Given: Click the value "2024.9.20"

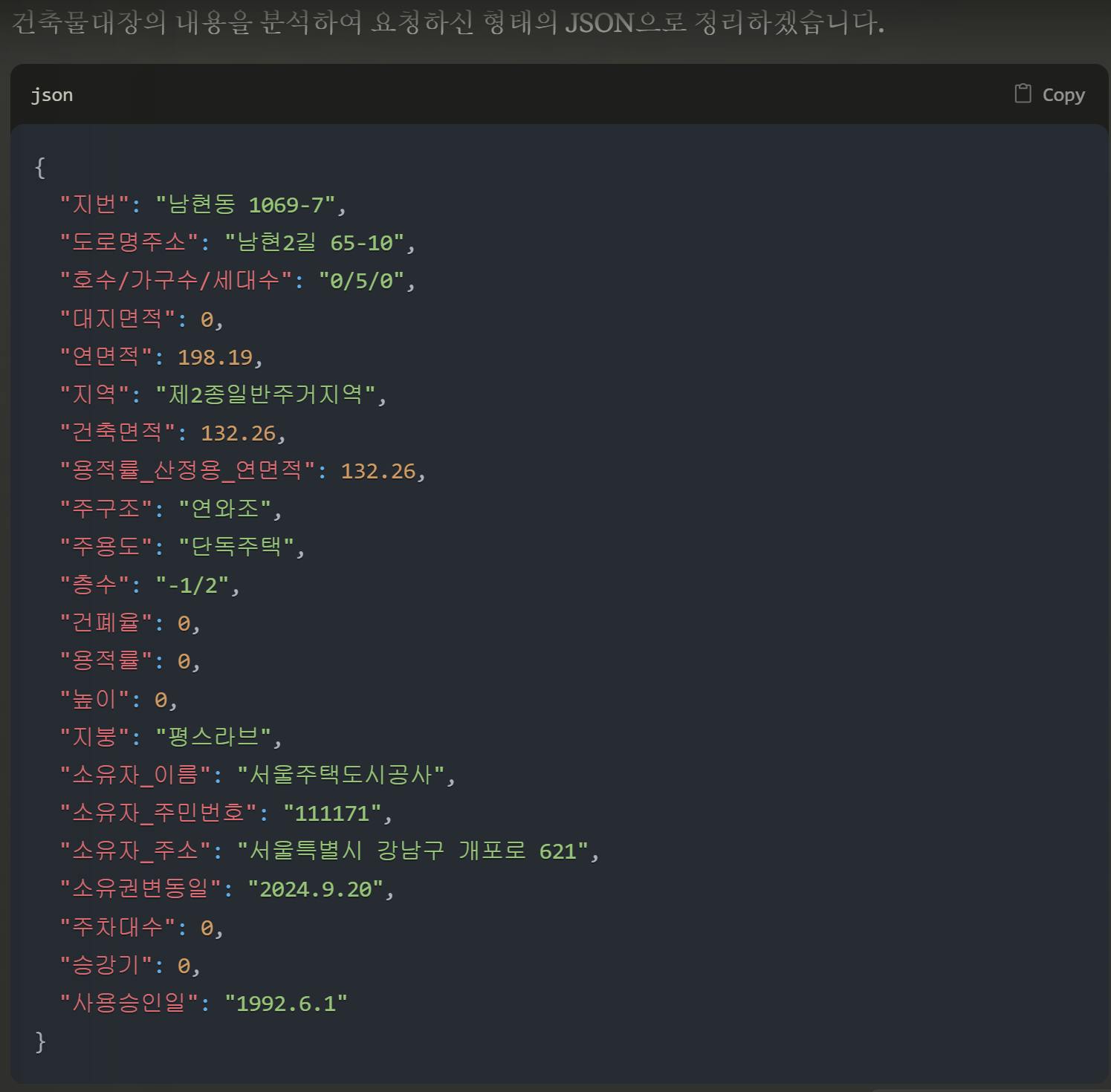Looking at the screenshot, I should point(316,889).
